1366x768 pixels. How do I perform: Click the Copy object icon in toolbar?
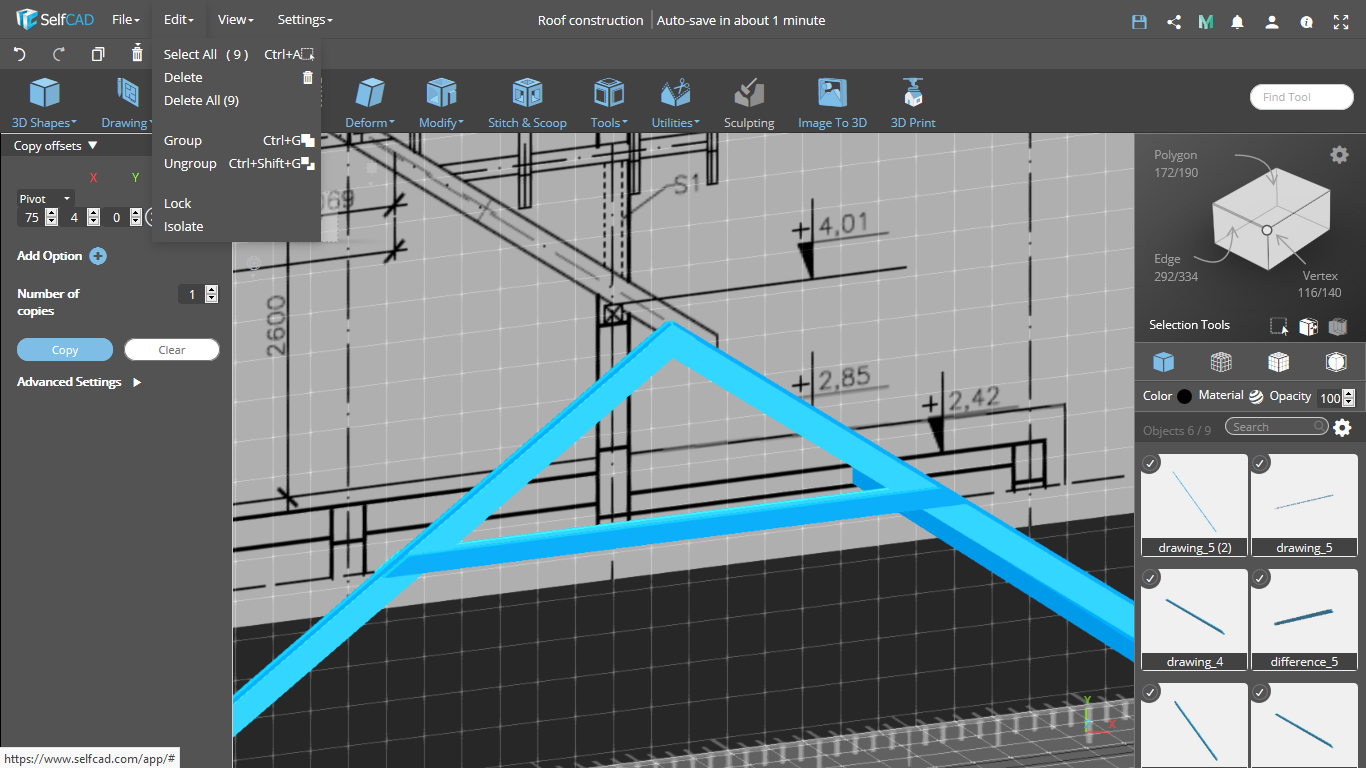pyautogui.click(x=98, y=54)
